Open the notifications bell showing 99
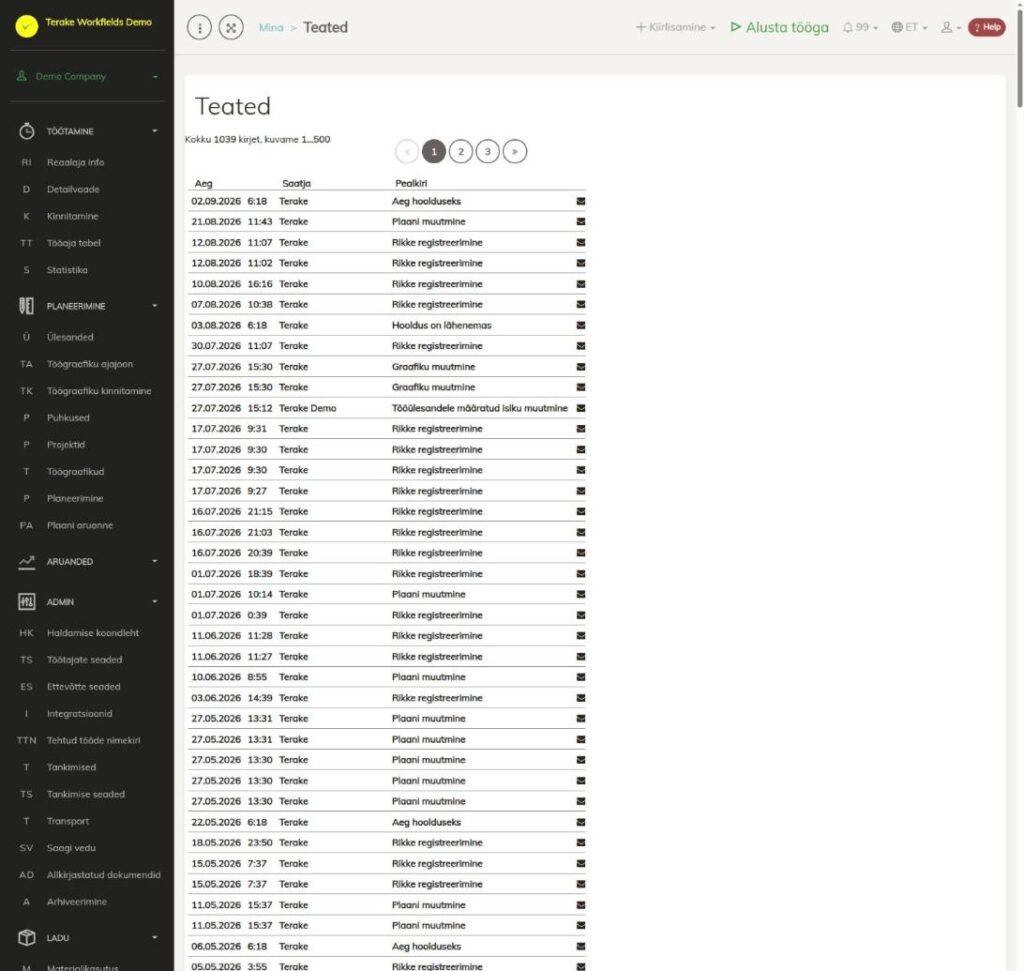Screen dimensions: 1024x971 859,27
